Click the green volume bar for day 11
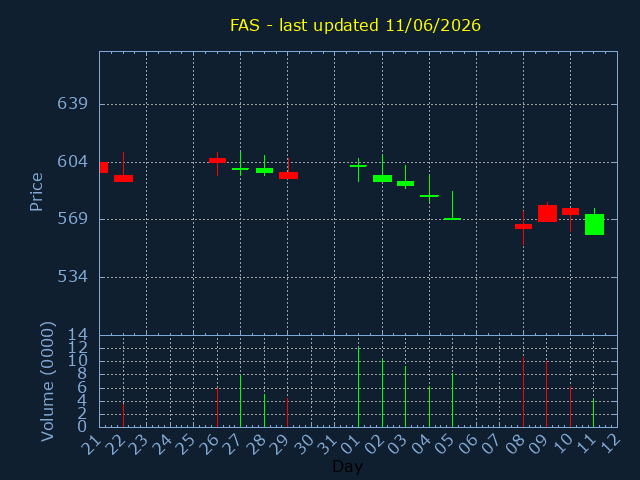Image resolution: width=640 pixels, height=480 pixels. point(593,413)
